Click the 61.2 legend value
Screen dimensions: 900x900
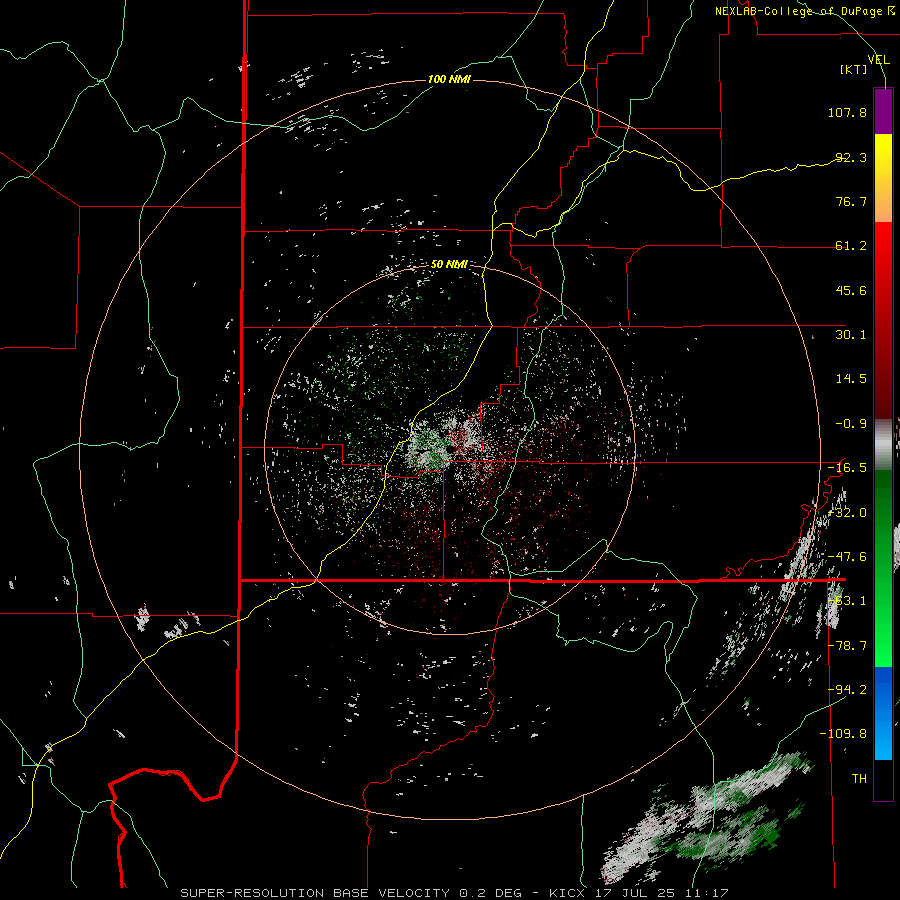coord(851,246)
